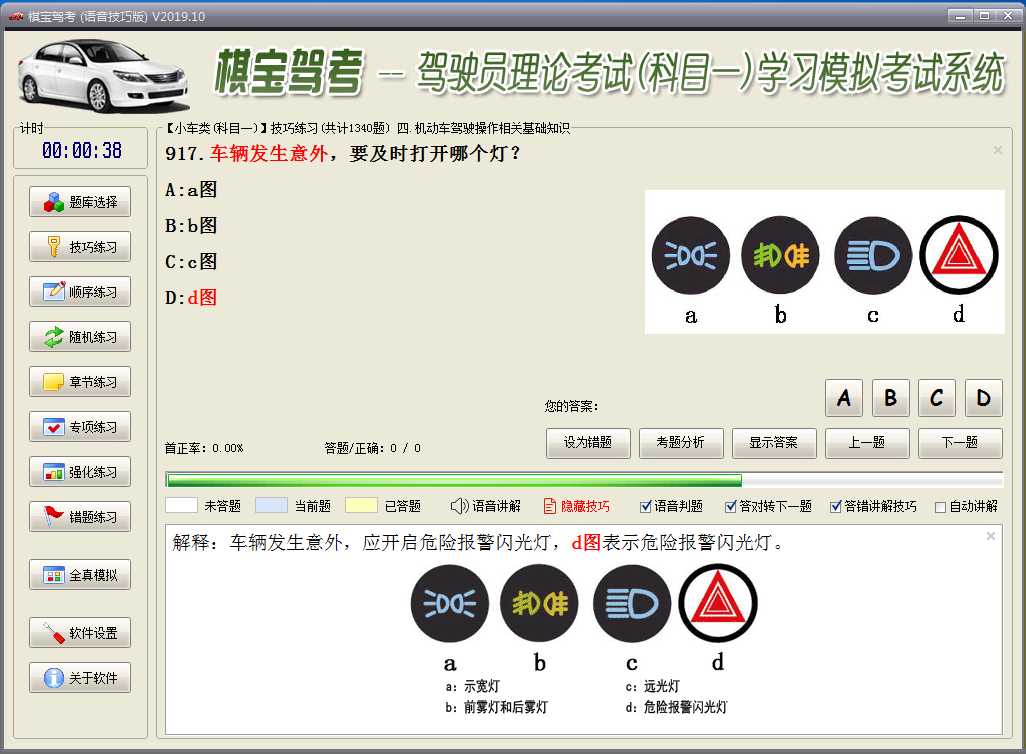
Task: Open 题库选择 question bank selection
Action: (80, 202)
